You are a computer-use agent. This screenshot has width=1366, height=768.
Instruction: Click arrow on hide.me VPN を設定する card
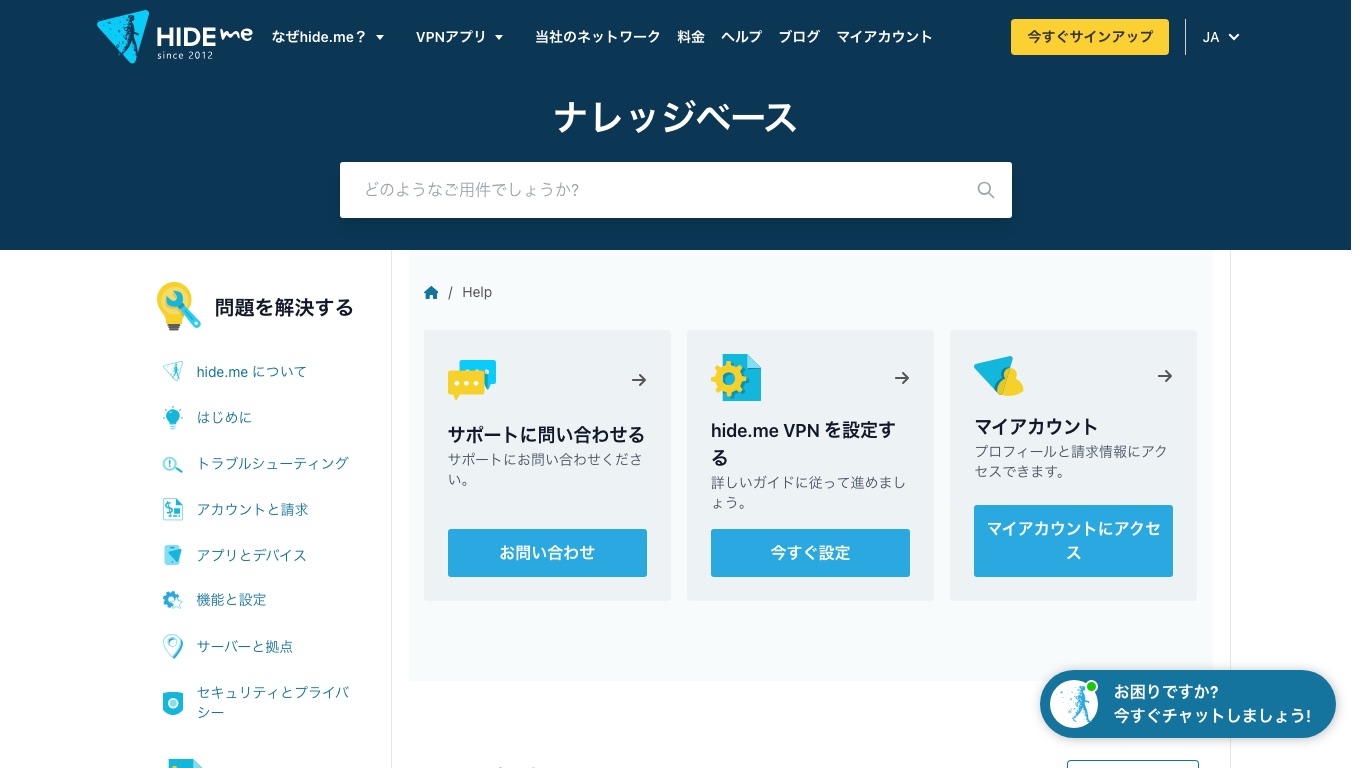[902, 378]
